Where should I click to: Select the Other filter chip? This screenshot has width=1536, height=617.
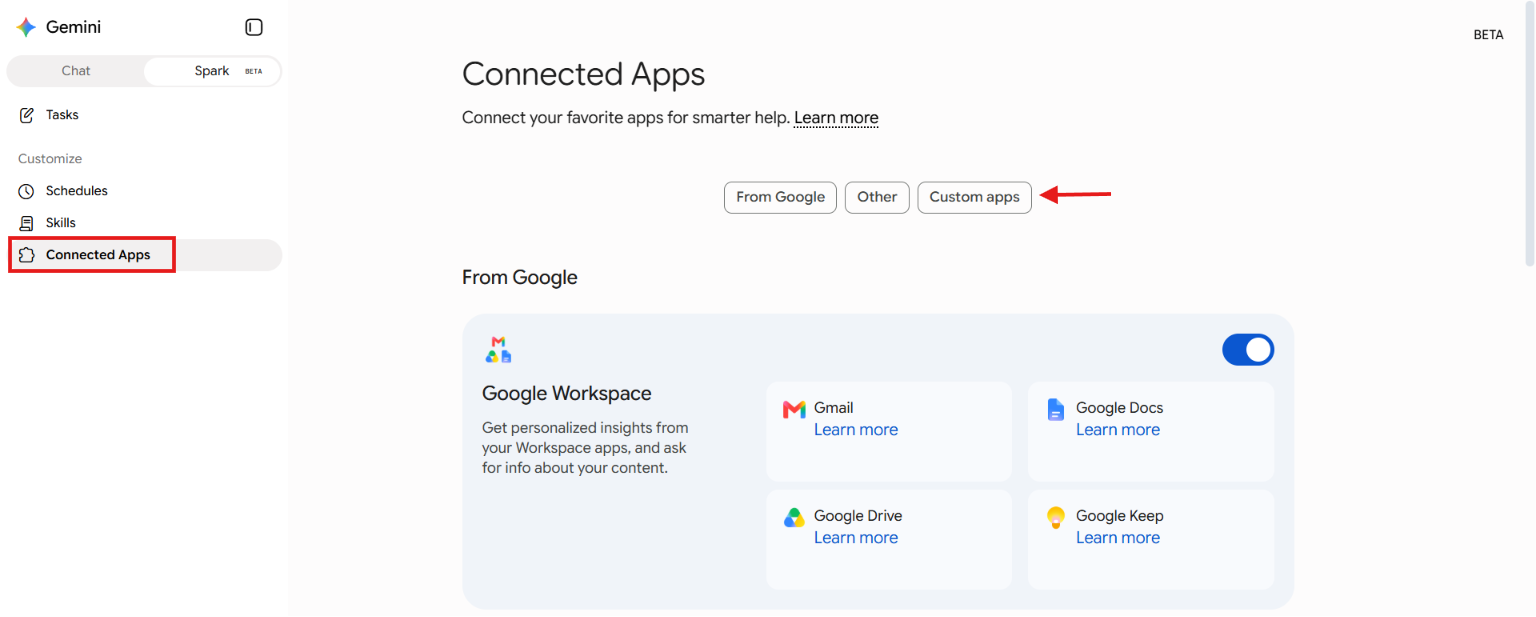click(877, 197)
